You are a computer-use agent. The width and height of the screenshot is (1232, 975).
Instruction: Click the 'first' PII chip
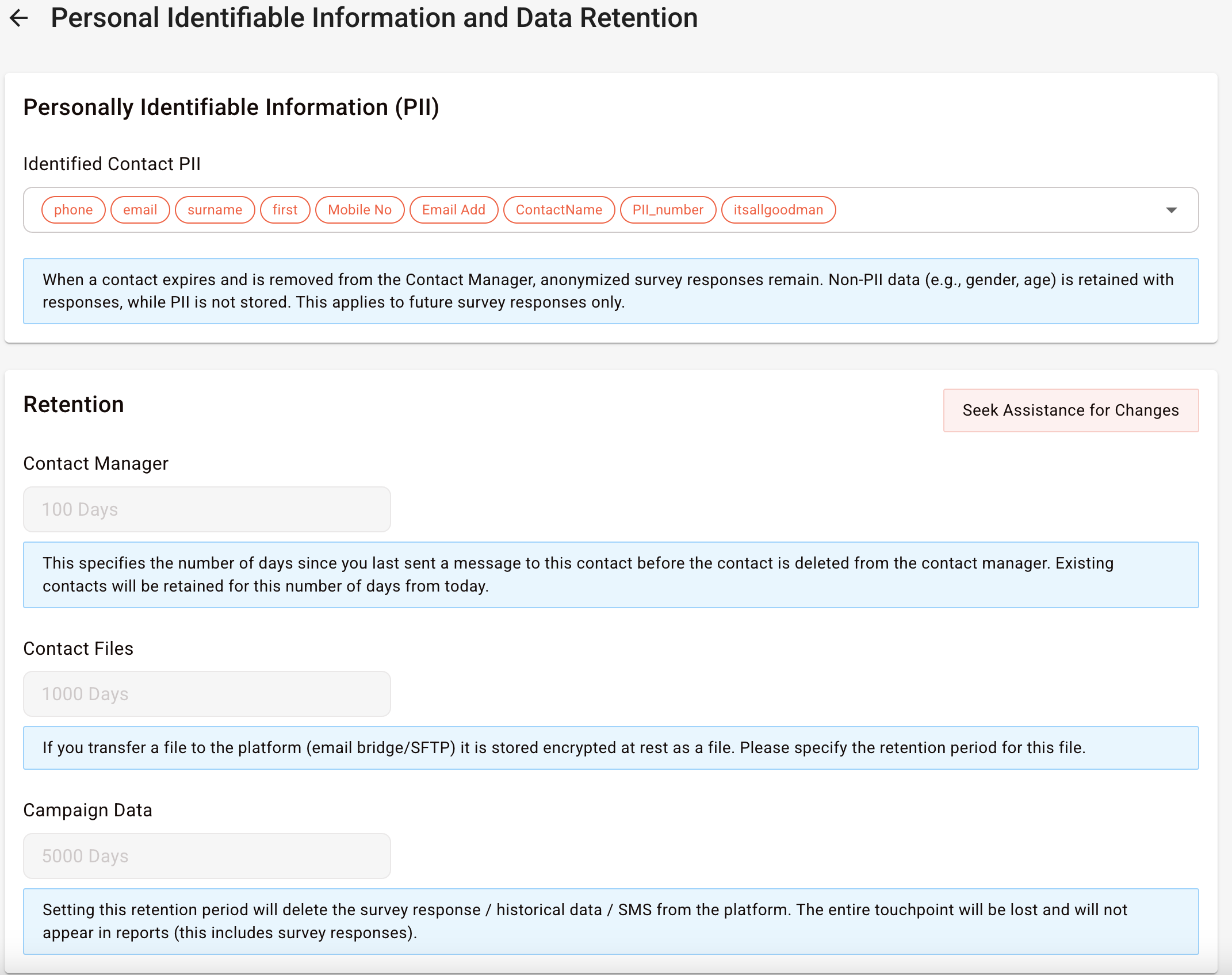285,210
